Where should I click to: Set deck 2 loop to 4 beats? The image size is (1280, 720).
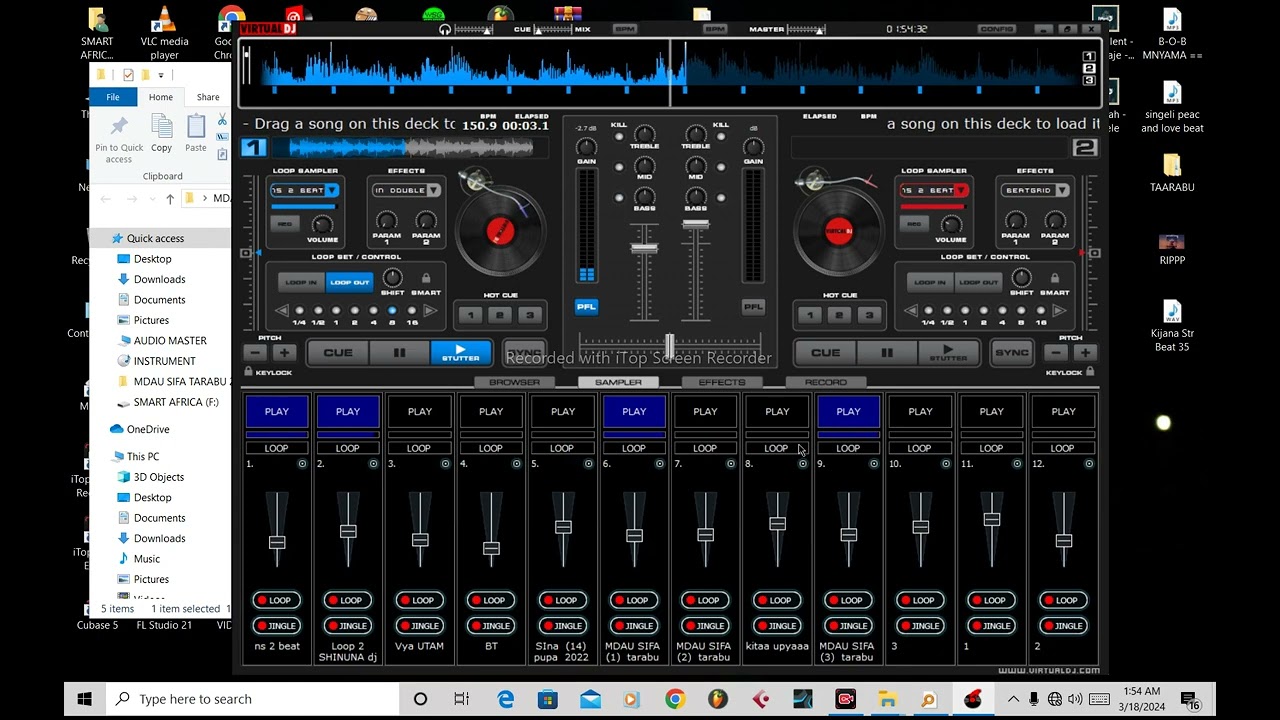pos(1001,311)
